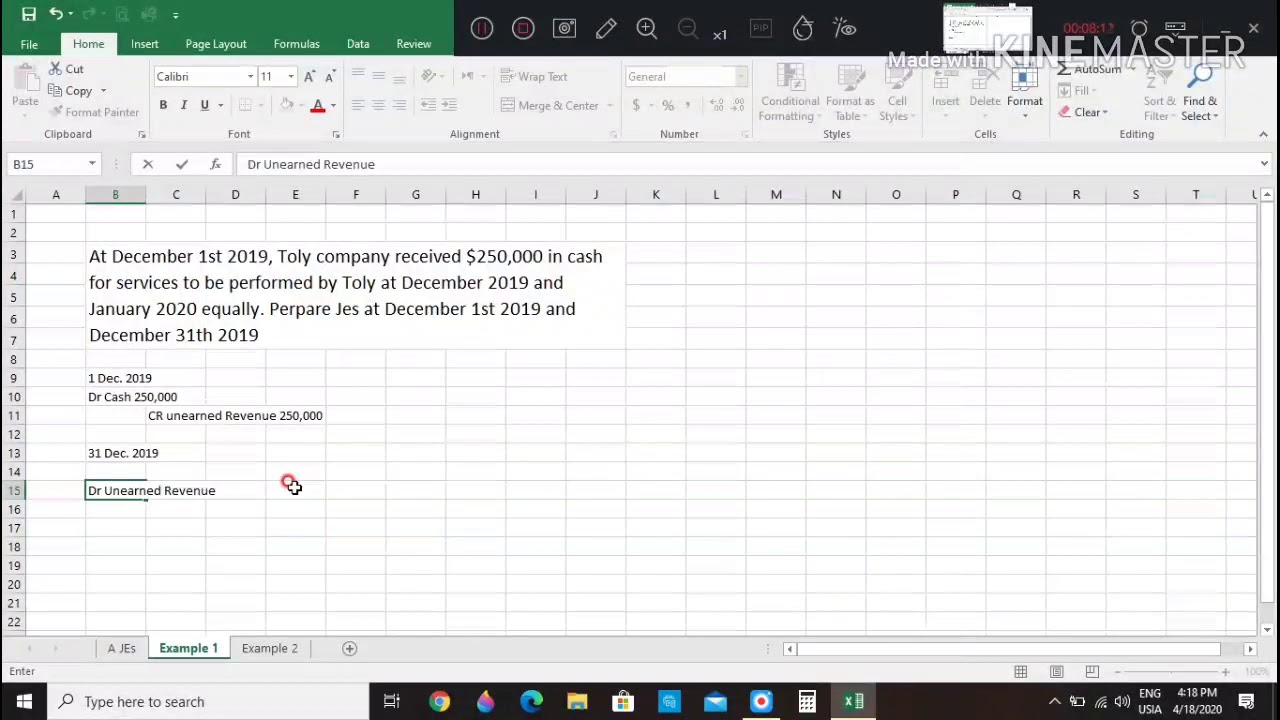Select column header G
The image size is (1280, 720).
tap(416, 195)
